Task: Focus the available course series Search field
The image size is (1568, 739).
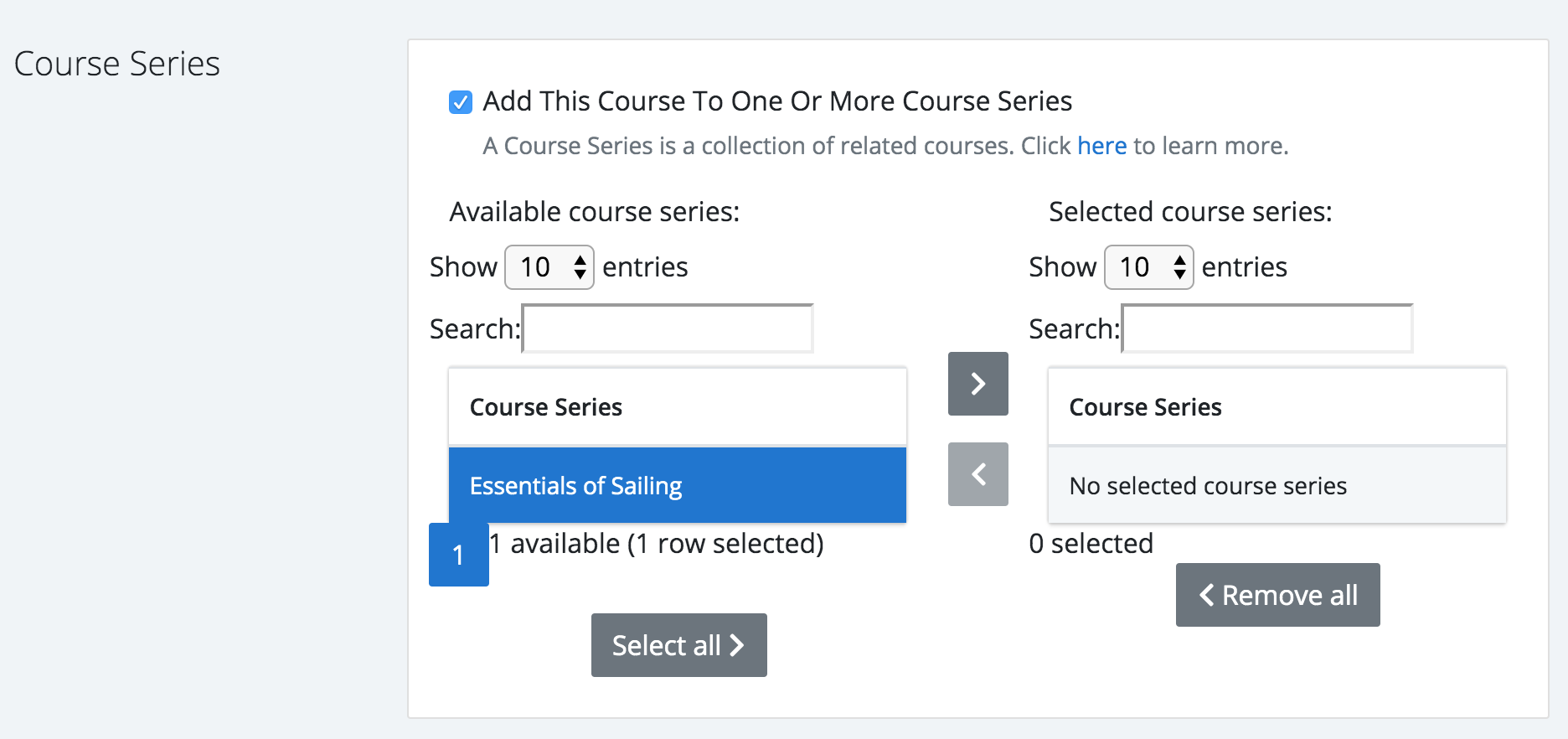Action: click(668, 328)
